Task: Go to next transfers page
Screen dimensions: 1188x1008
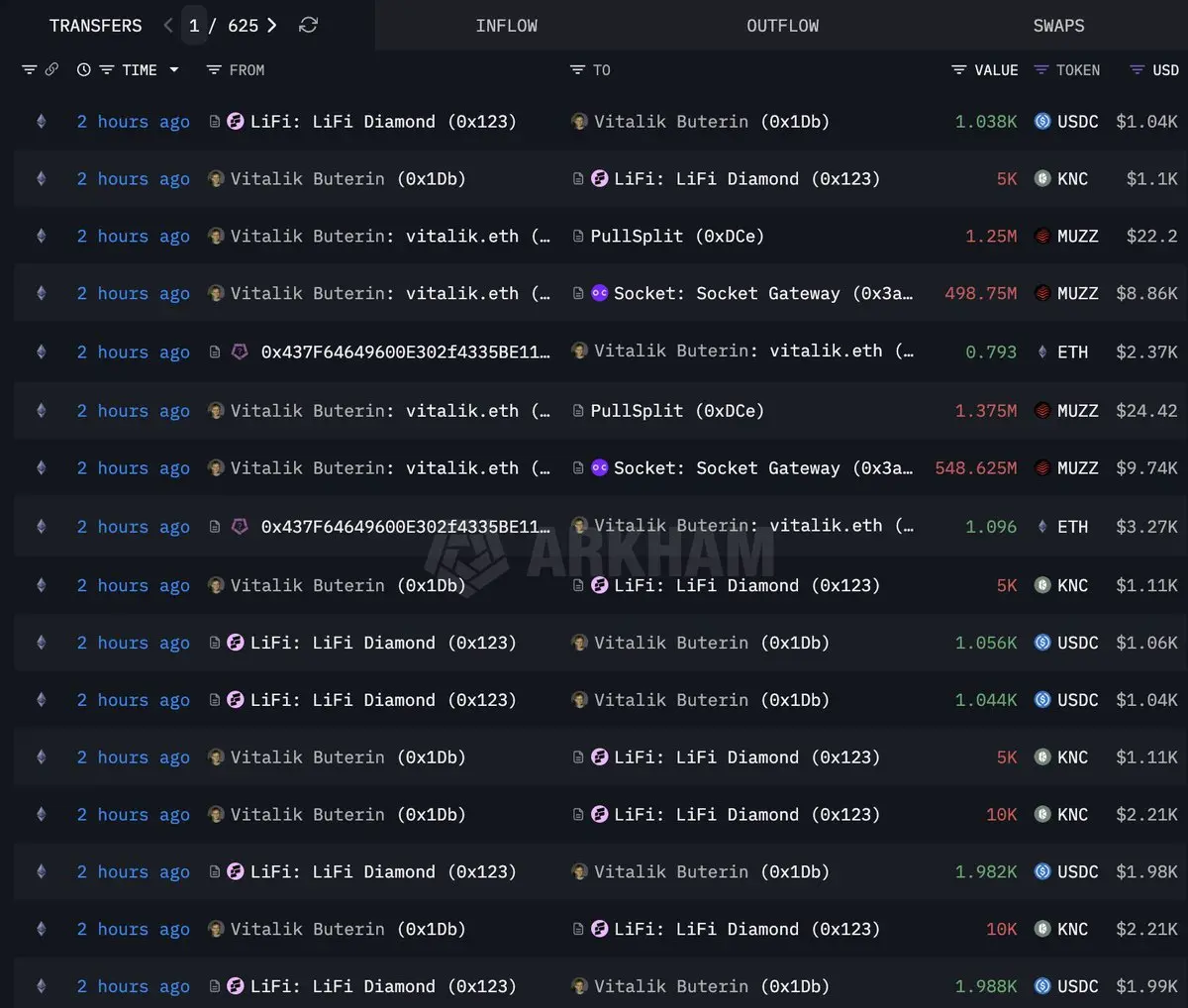Action: click(271, 25)
